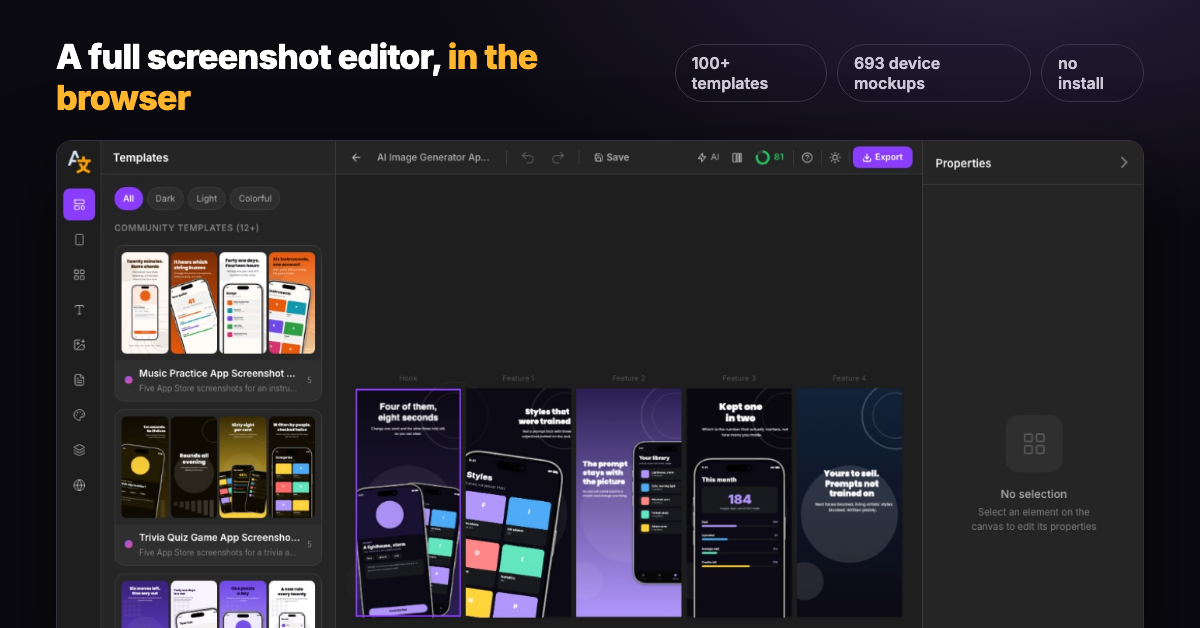The width and height of the screenshot is (1200, 628).
Task: Open the elements grid icon in sidebar
Action: point(79,275)
